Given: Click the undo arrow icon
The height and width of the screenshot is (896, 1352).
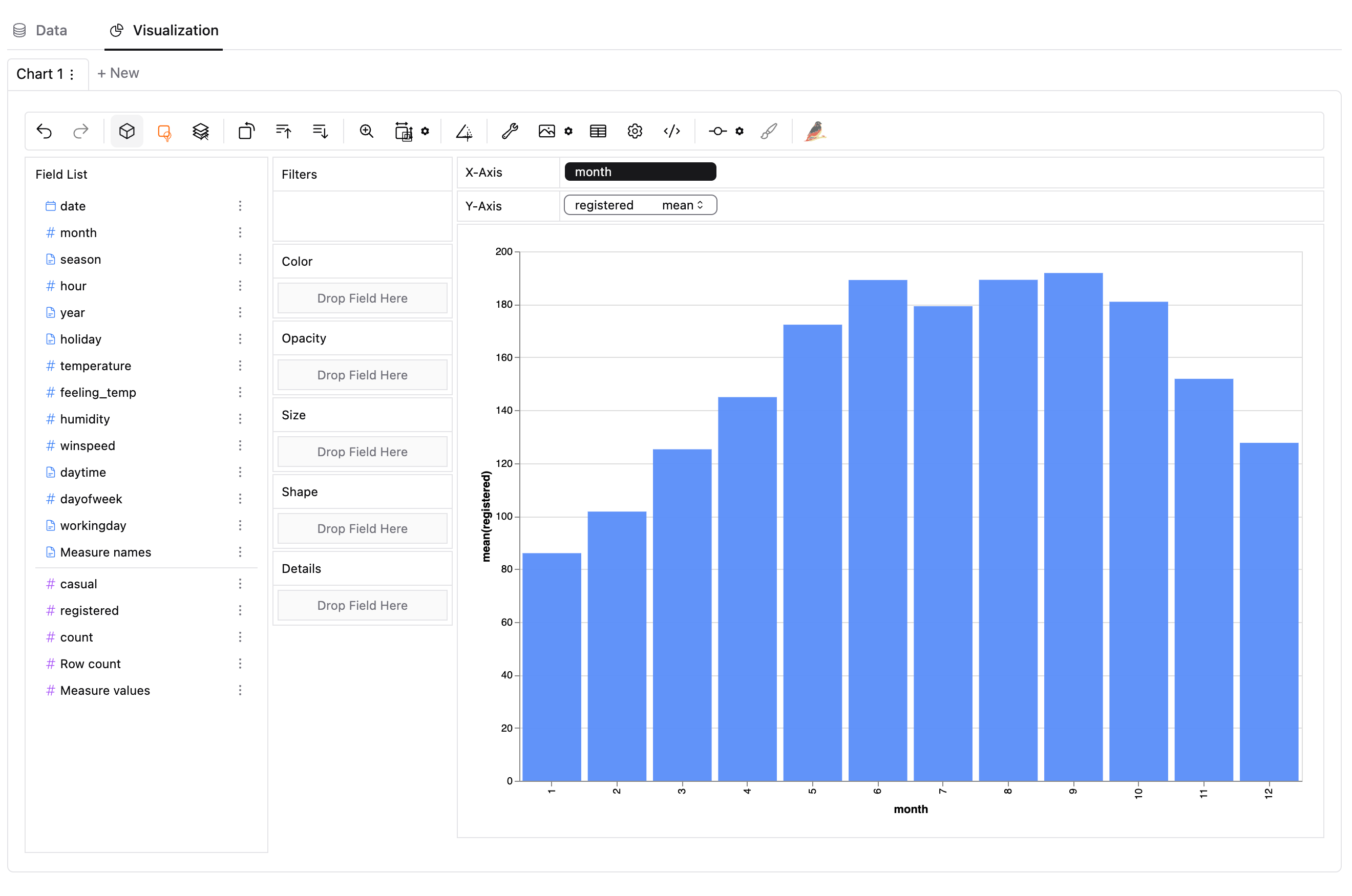Looking at the screenshot, I should pyautogui.click(x=44, y=132).
